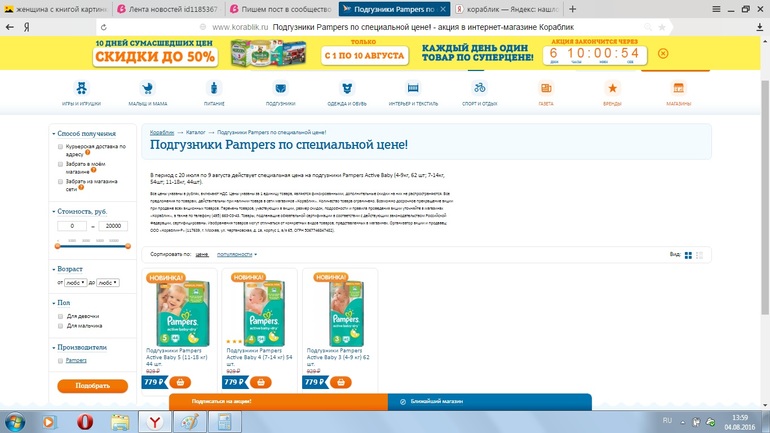This screenshot has width=770, height=433.
Task: Add Pampers Active Baby 5 to cart
Action: pos(180,382)
